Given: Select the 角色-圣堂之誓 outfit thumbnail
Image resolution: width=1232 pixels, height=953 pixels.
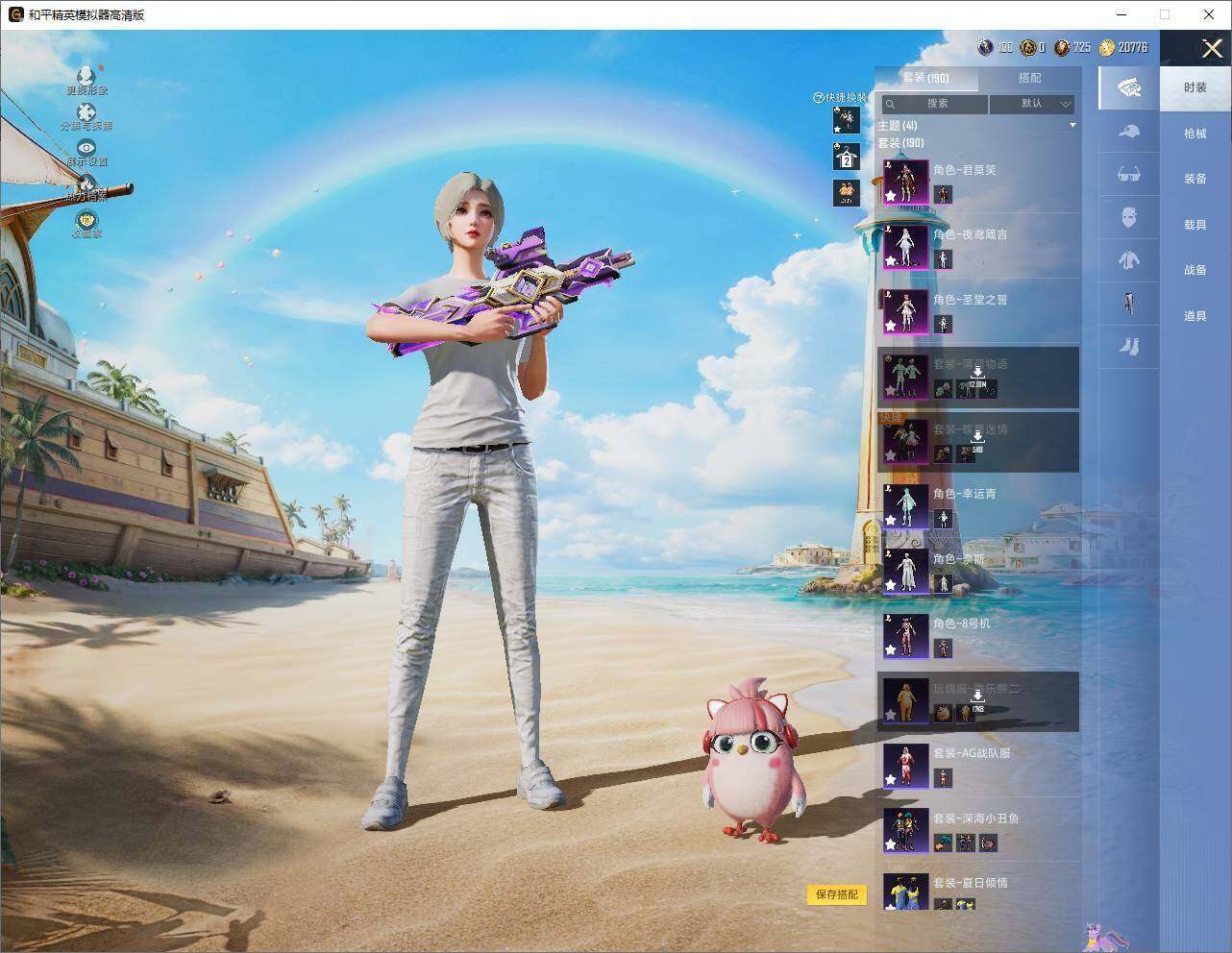Looking at the screenshot, I should tap(906, 312).
